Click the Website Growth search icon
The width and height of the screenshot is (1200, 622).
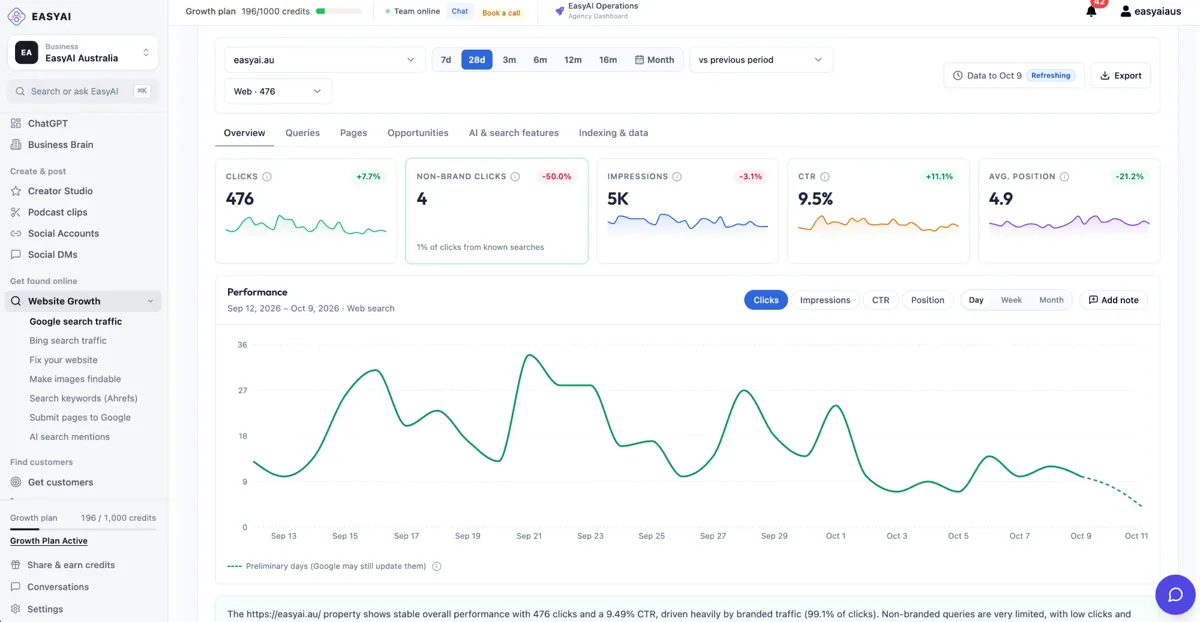[16, 301]
